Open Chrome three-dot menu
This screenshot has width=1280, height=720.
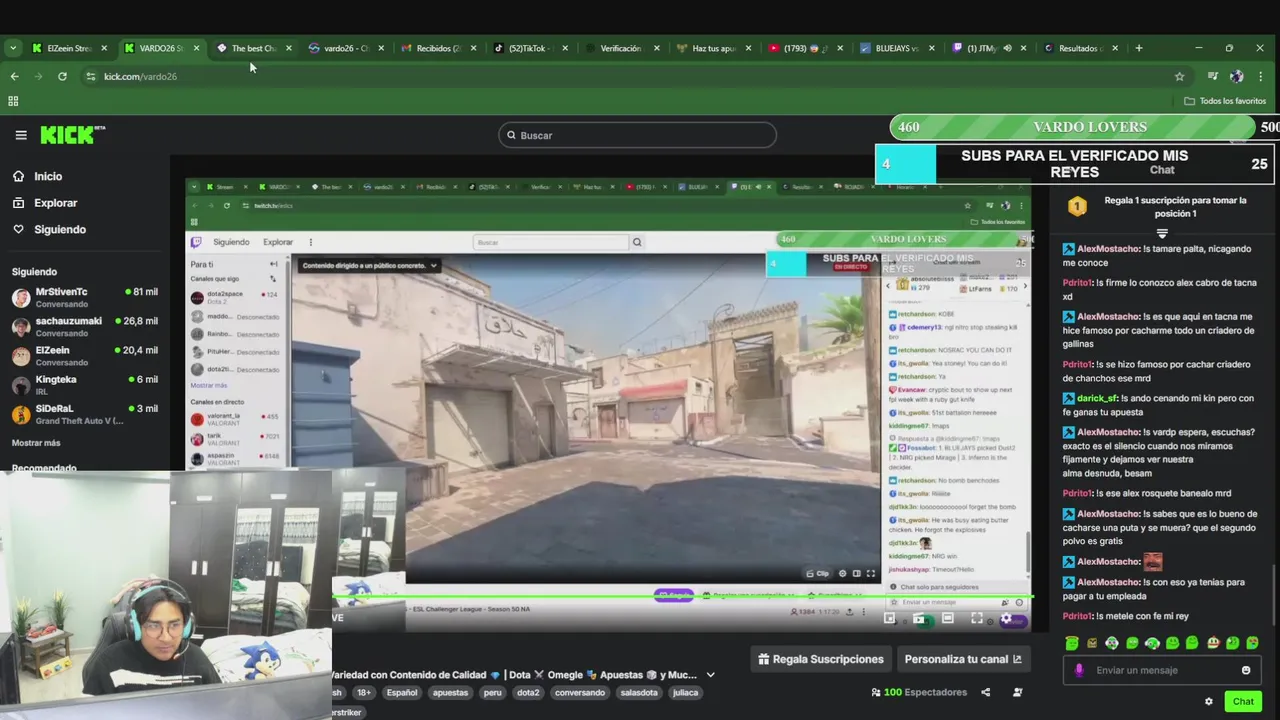click(1260, 76)
